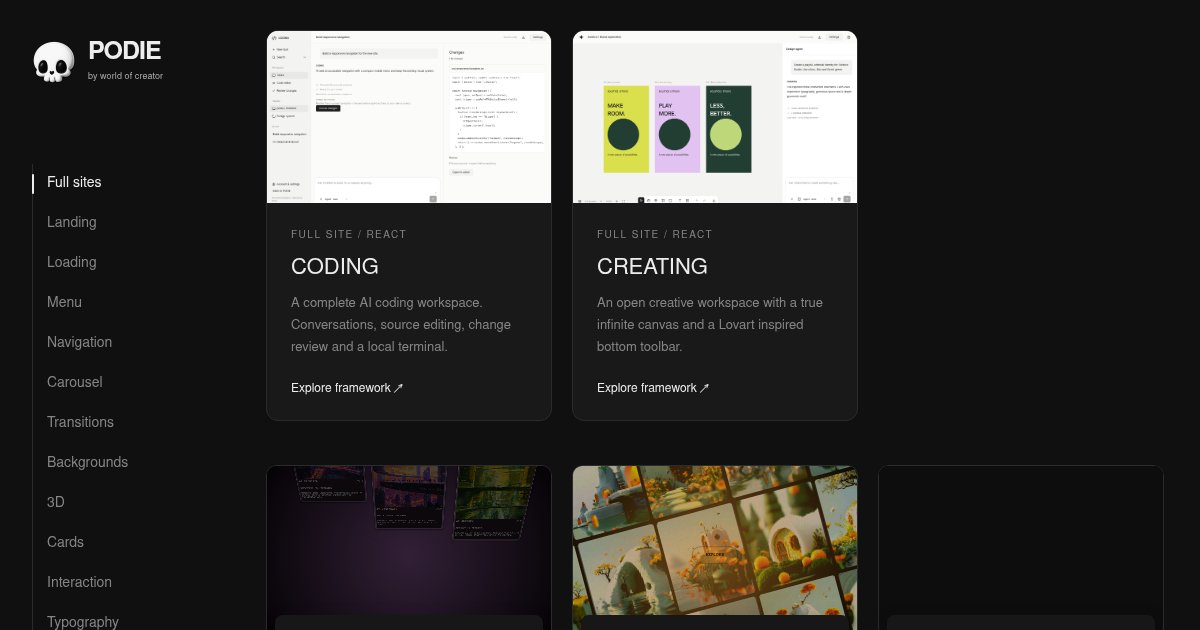Open the Cards category
This screenshot has width=1200, height=630.
[65, 542]
